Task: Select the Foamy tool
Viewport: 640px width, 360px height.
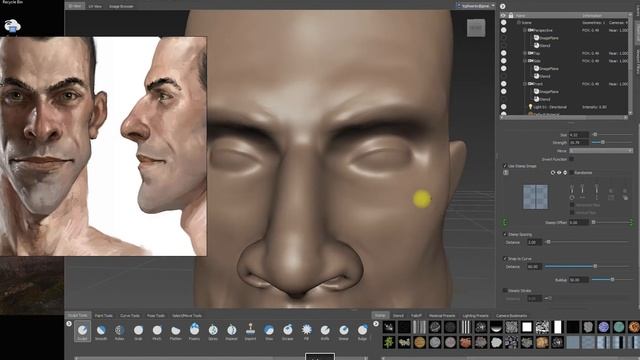Action: 194,330
